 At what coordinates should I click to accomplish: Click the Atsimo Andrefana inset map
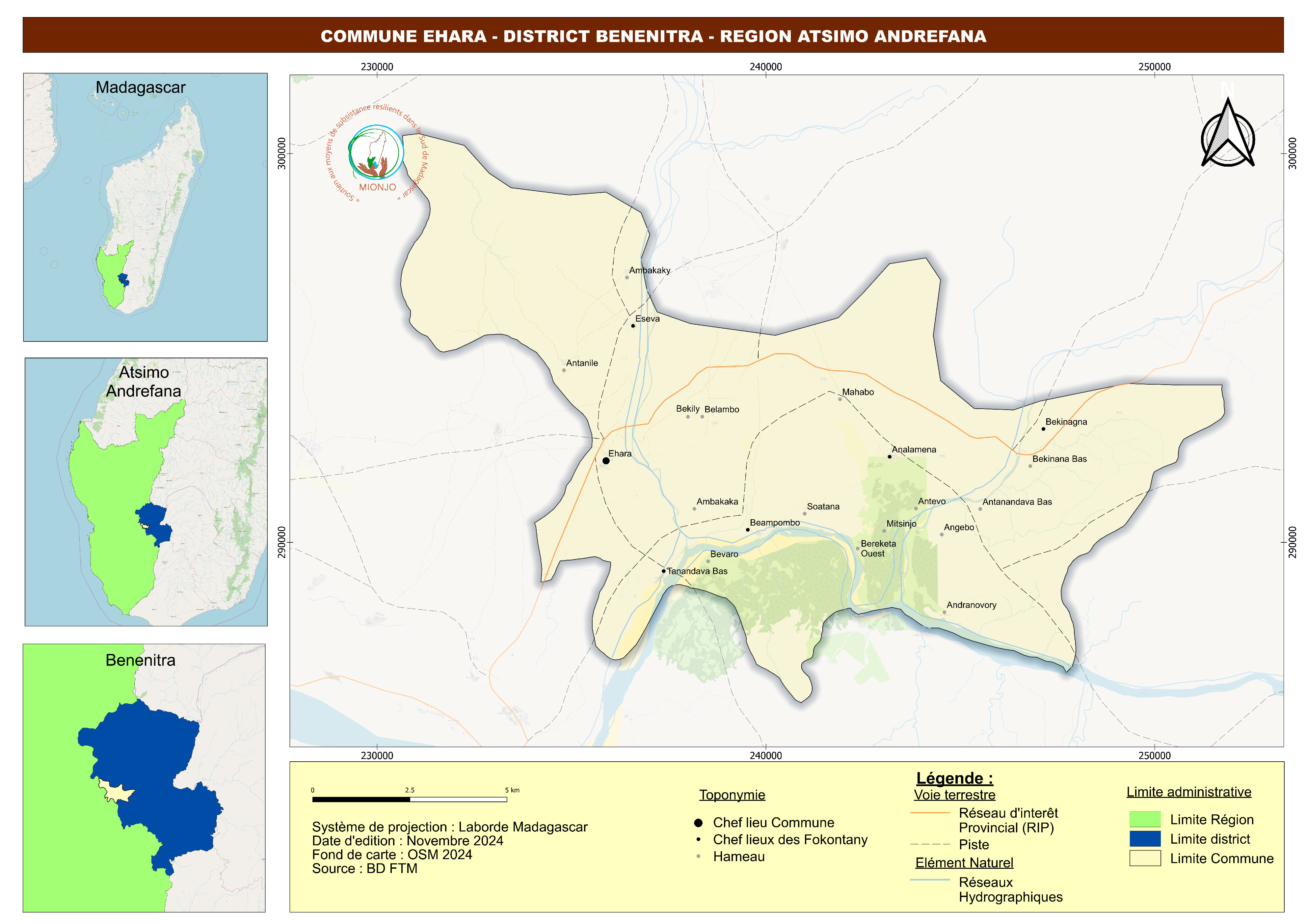pyautogui.click(x=146, y=492)
